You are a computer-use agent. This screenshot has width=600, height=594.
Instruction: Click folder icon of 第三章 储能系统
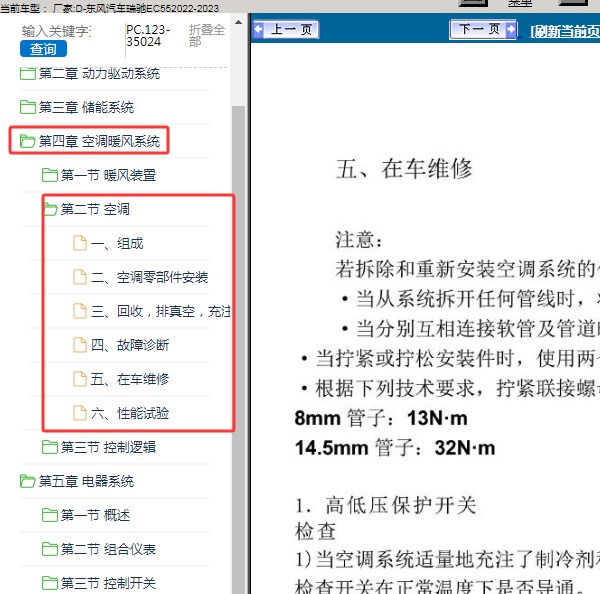[x=28, y=107]
